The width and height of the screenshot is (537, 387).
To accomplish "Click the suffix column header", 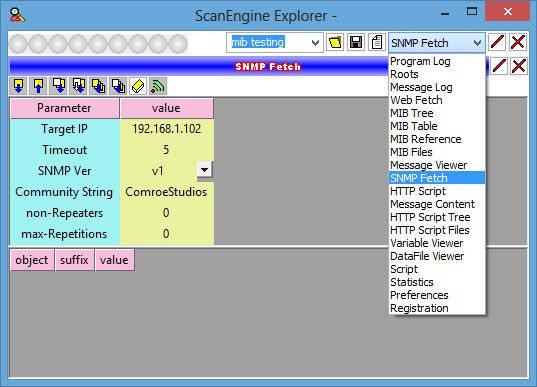I will (74, 260).
